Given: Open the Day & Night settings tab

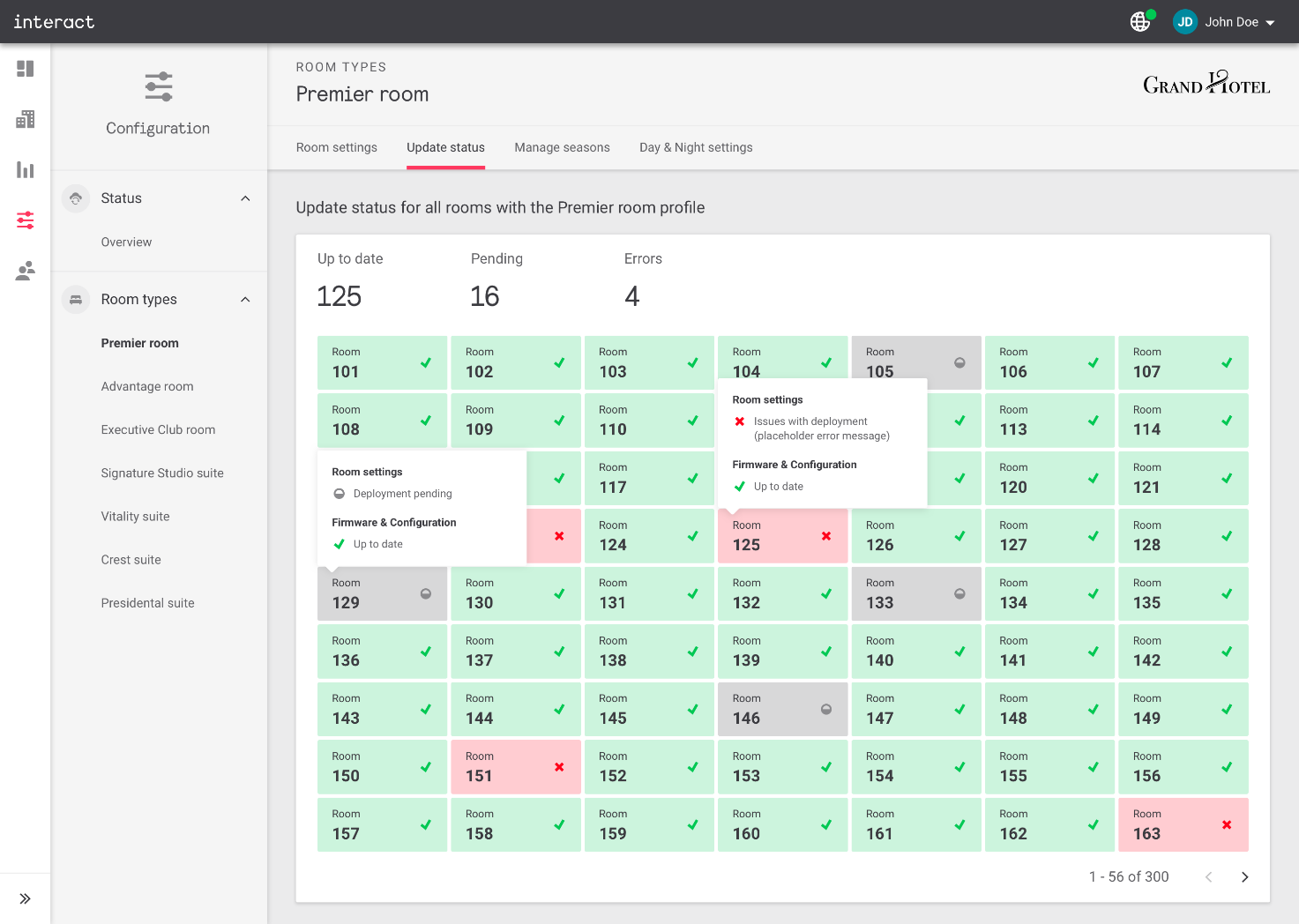Looking at the screenshot, I should [x=696, y=147].
